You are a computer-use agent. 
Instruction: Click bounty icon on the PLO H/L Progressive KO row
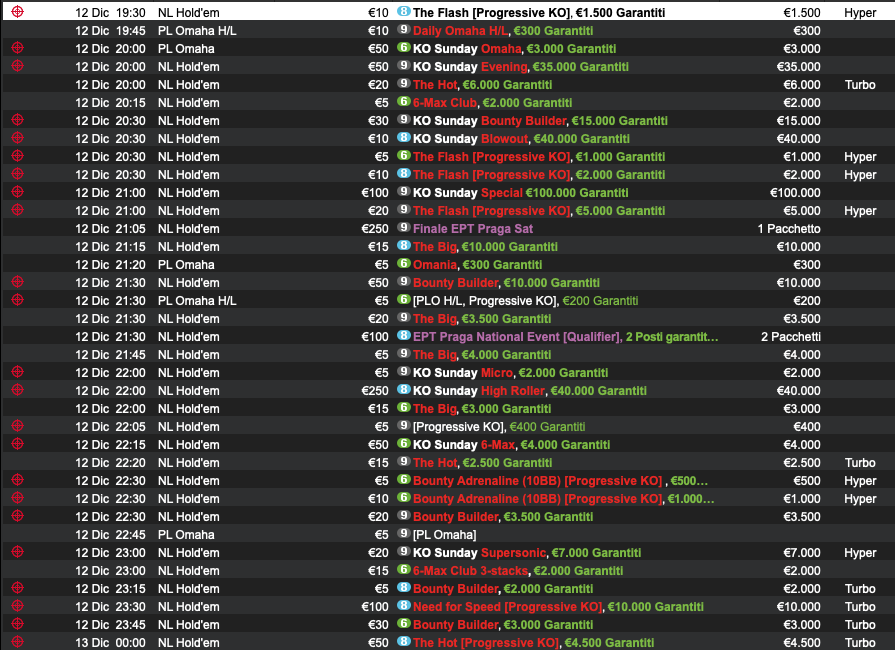[x=17, y=300]
